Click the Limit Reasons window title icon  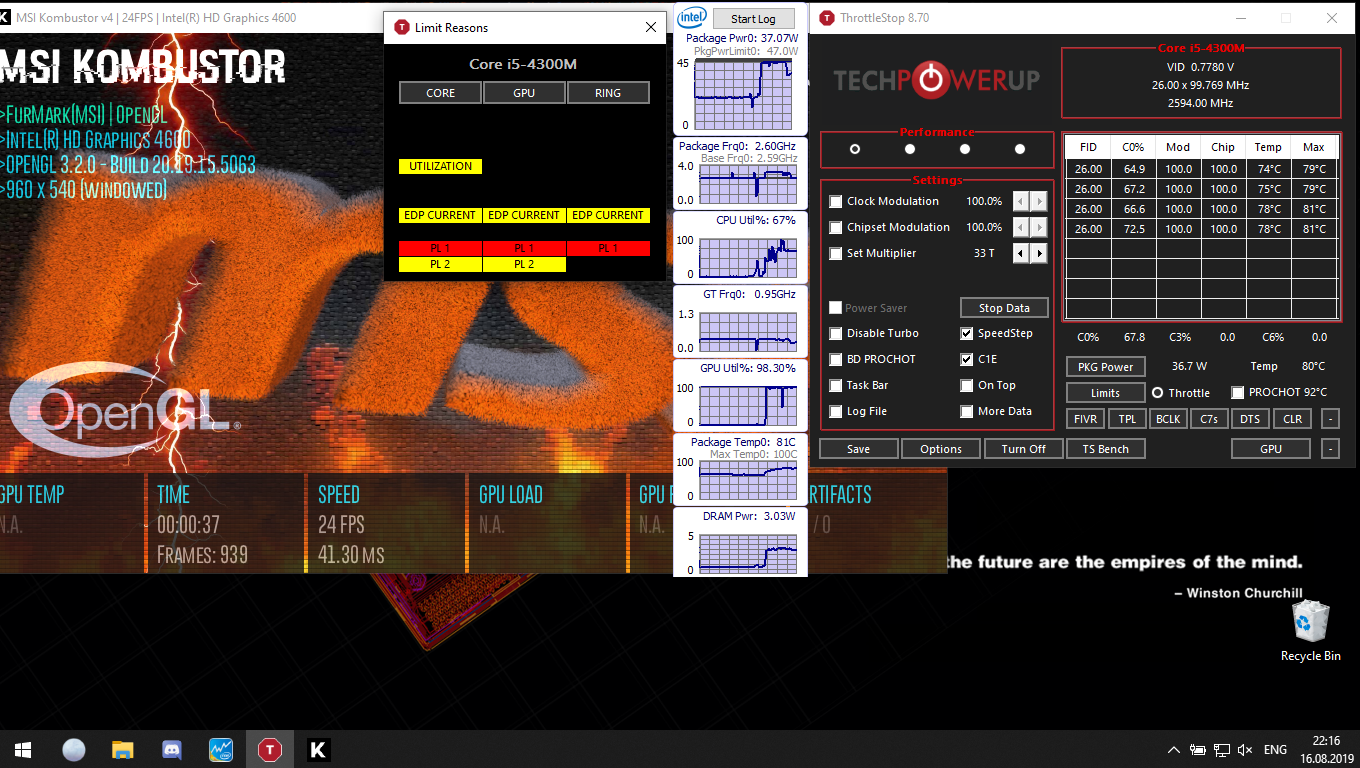(x=402, y=28)
